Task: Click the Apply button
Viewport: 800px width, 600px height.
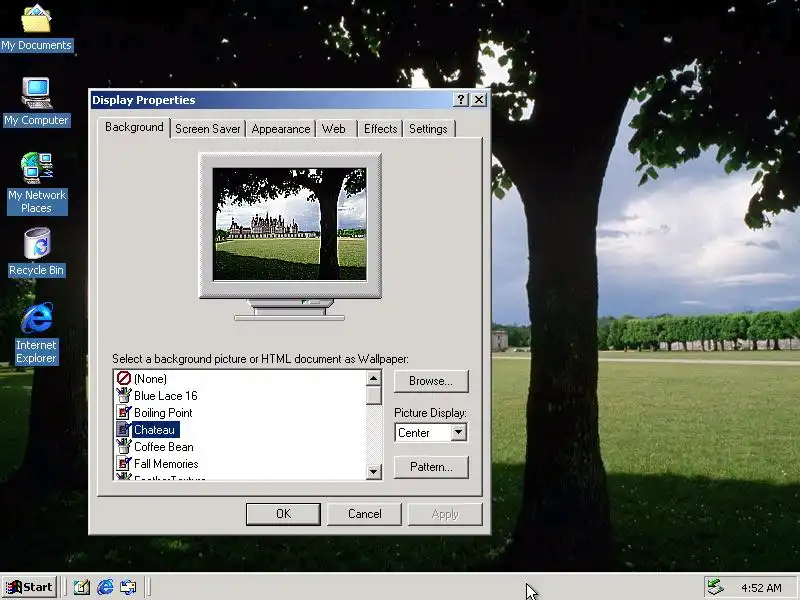Action: [445, 514]
